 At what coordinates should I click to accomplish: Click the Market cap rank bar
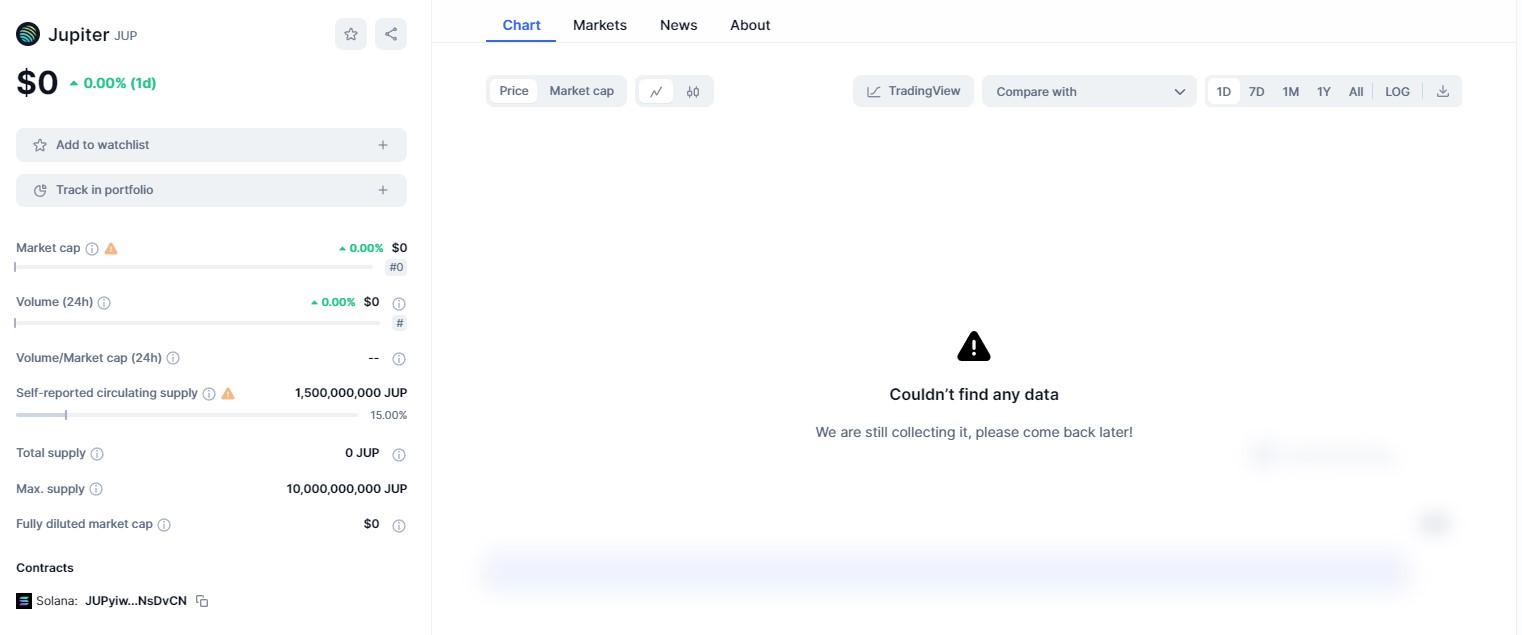coord(194,267)
